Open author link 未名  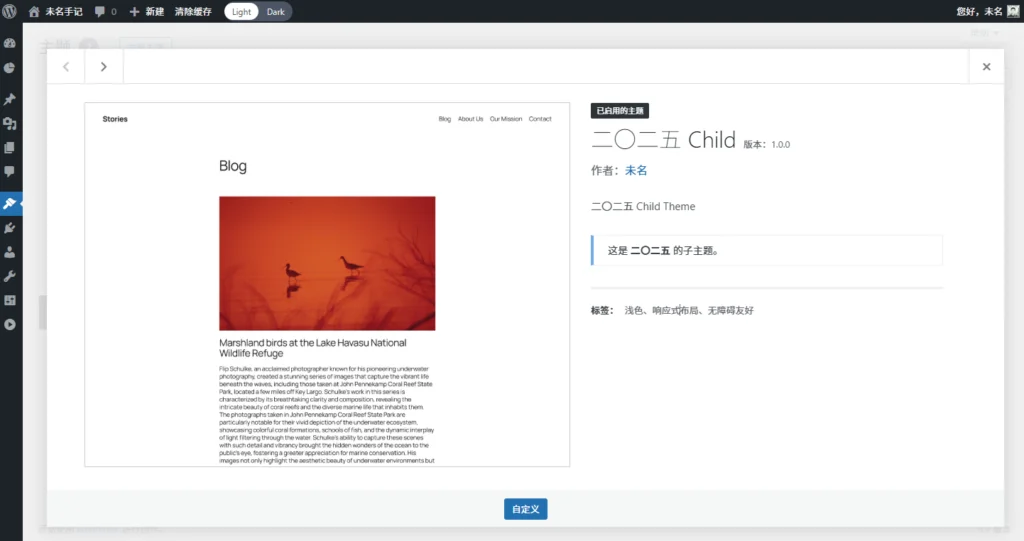[636, 171]
